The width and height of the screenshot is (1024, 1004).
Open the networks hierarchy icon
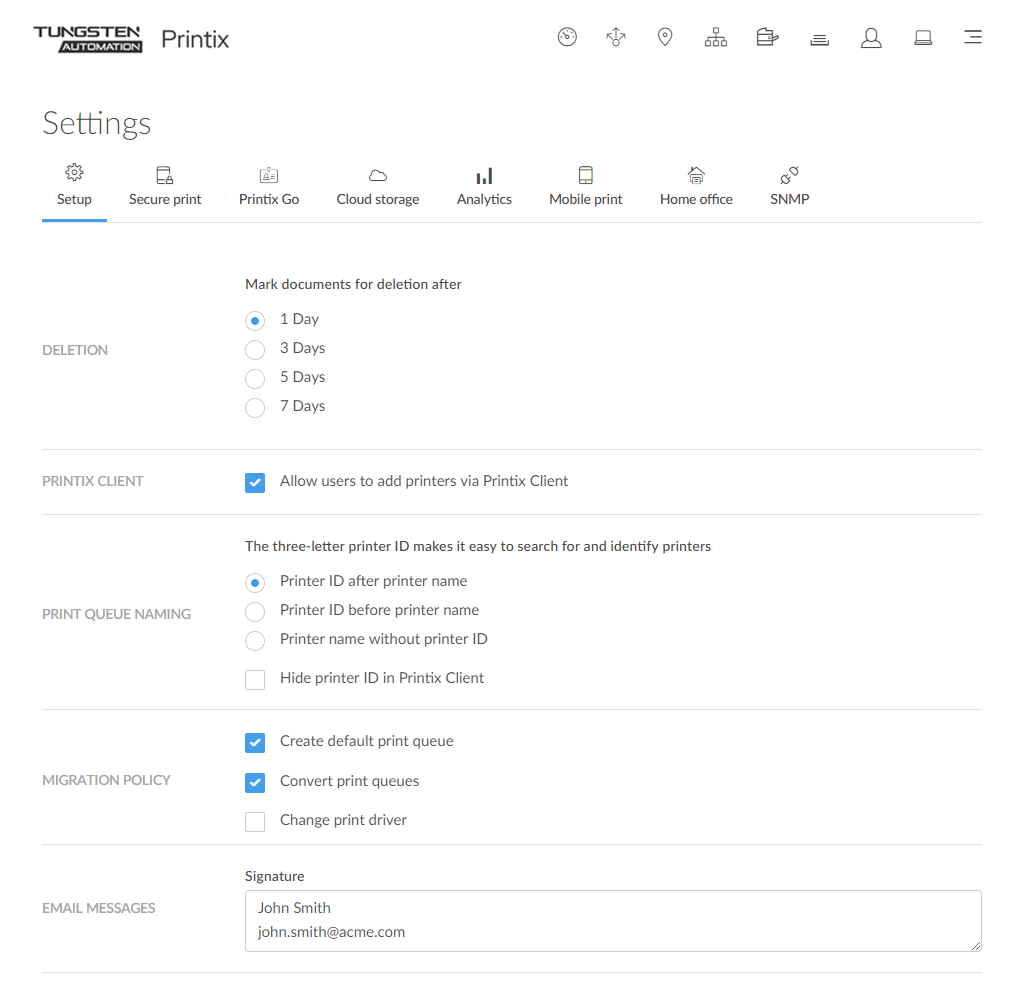click(x=716, y=38)
